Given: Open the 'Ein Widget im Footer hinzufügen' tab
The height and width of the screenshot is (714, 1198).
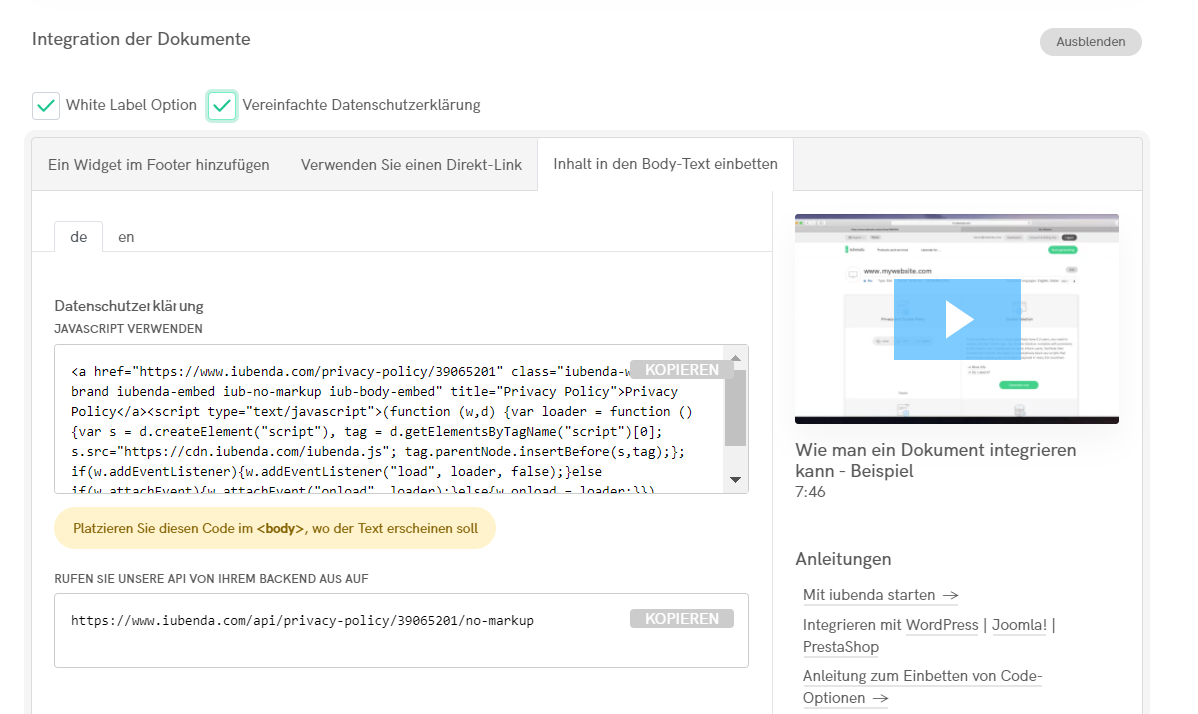Looking at the screenshot, I should (x=157, y=163).
